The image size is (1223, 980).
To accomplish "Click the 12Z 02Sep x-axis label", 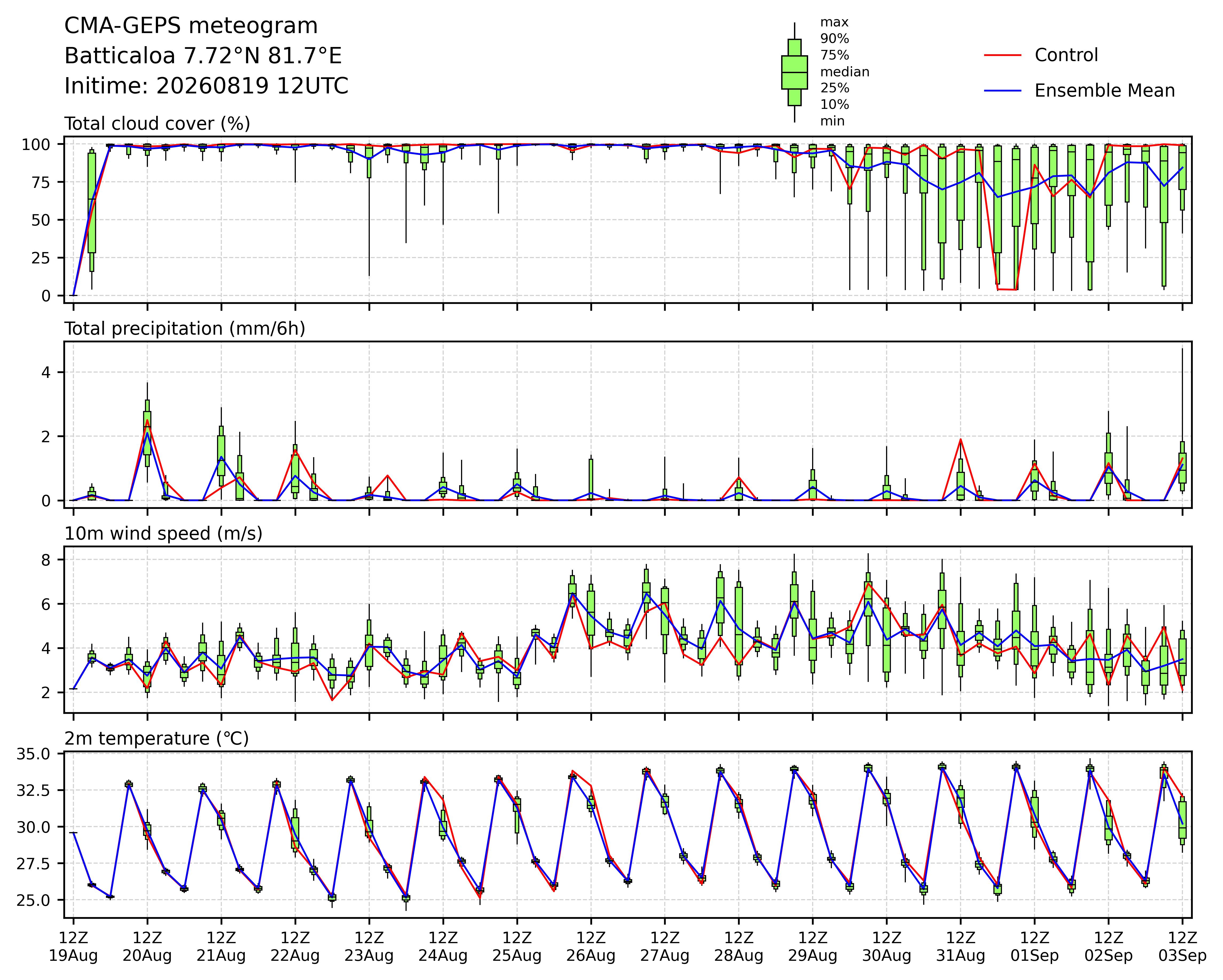I will [x=1108, y=947].
